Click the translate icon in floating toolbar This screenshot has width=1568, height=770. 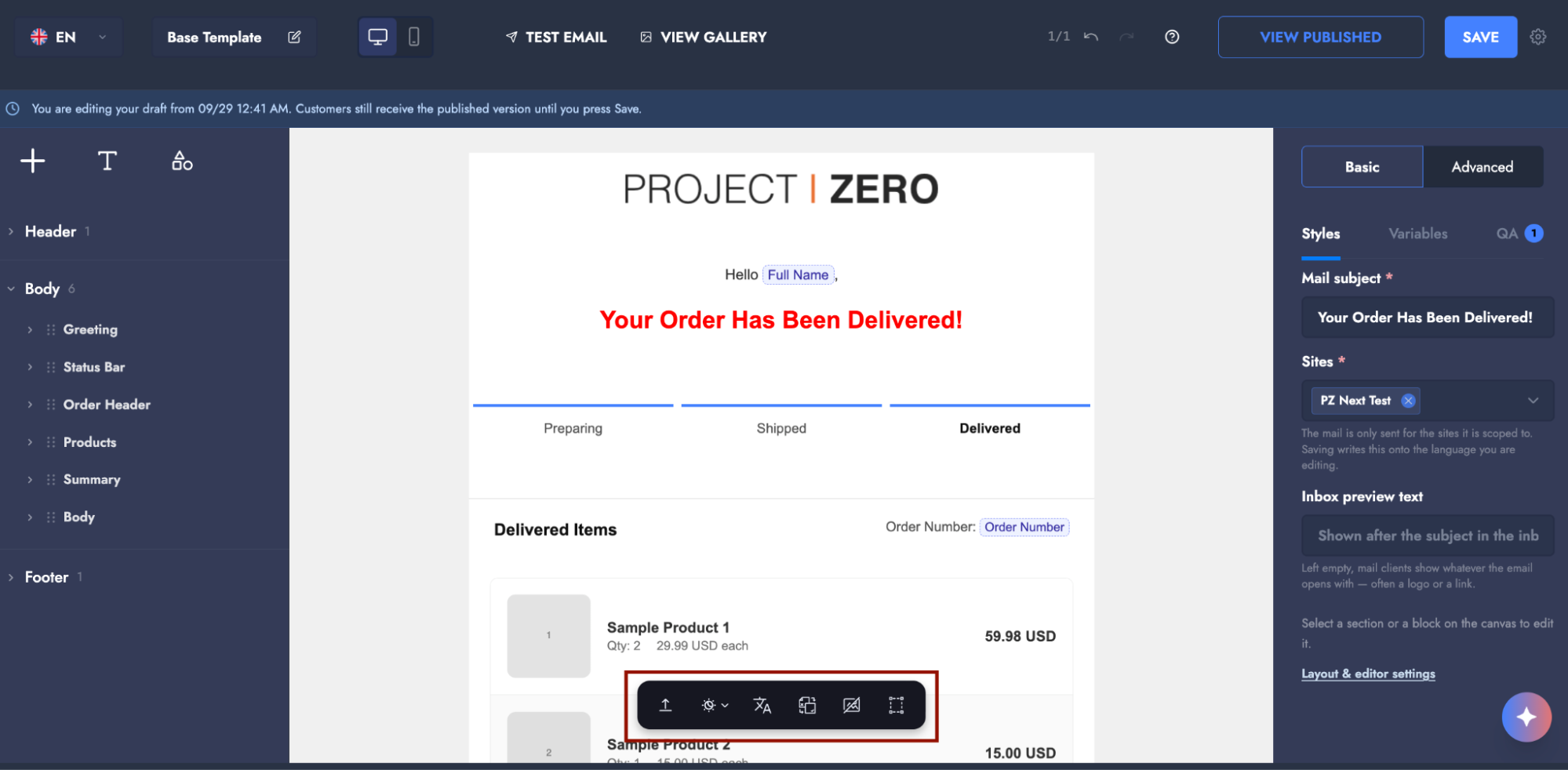coord(762,705)
